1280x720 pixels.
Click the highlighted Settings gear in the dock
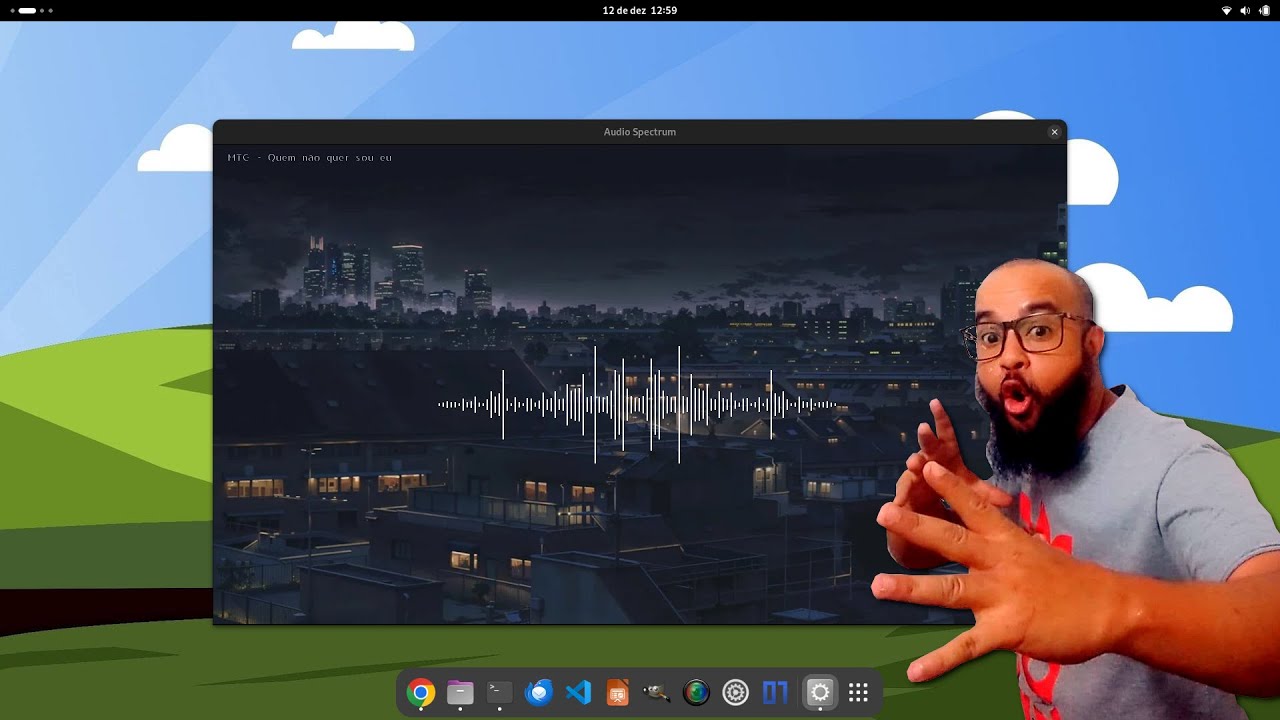tap(820, 693)
